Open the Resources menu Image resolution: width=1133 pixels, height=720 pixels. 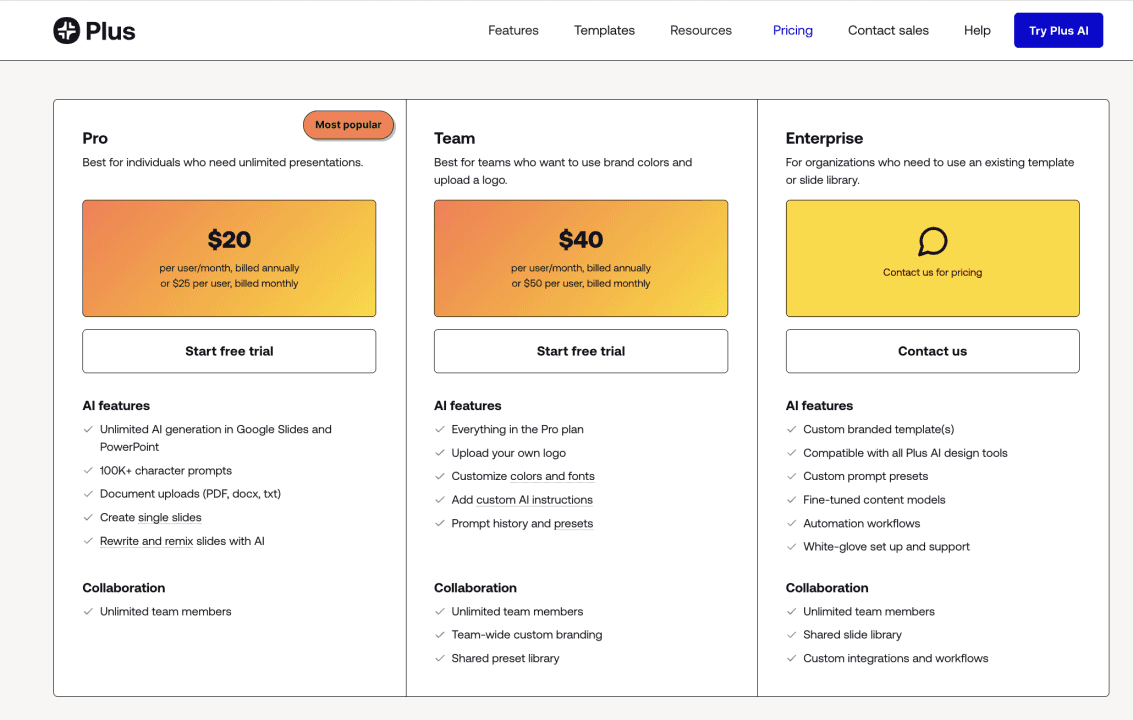tap(701, 30)
